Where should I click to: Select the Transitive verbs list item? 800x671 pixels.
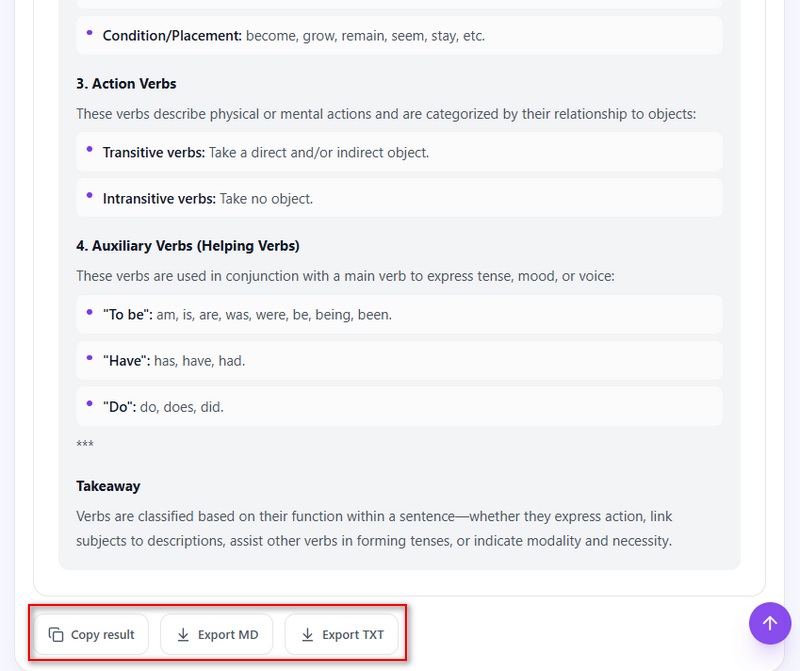(399, 152)
